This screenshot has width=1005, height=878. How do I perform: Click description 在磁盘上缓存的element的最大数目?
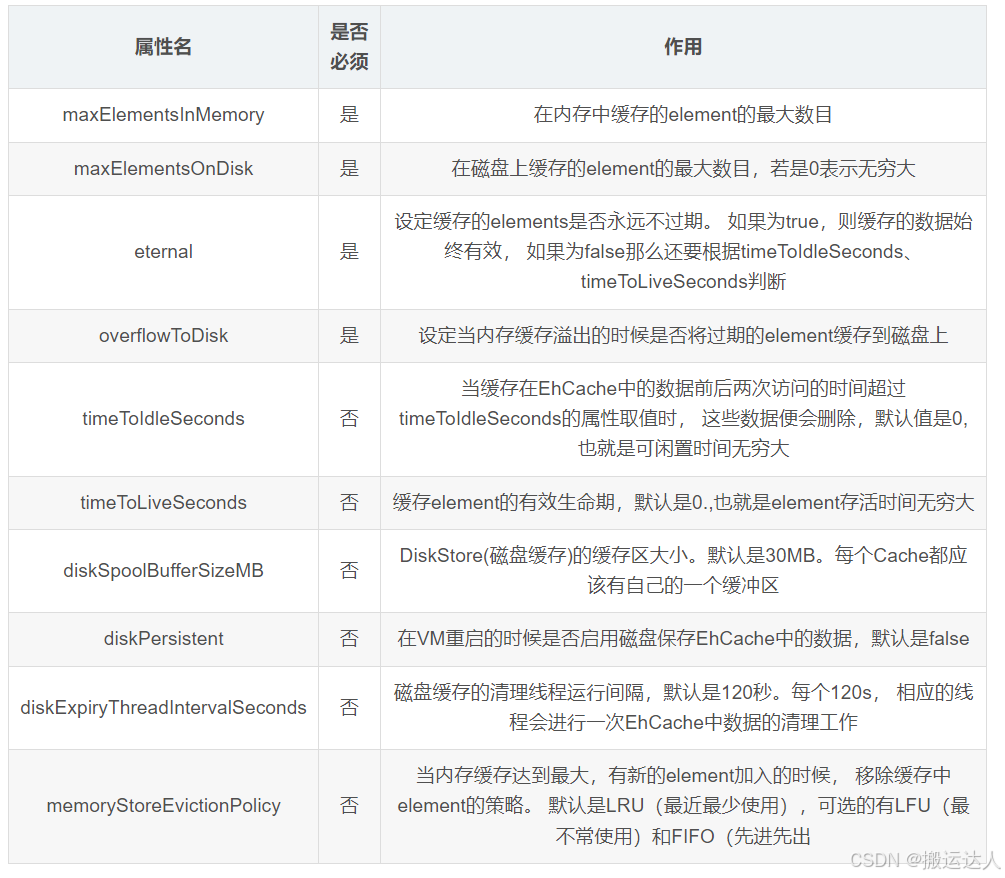click(x=683, y=169)
